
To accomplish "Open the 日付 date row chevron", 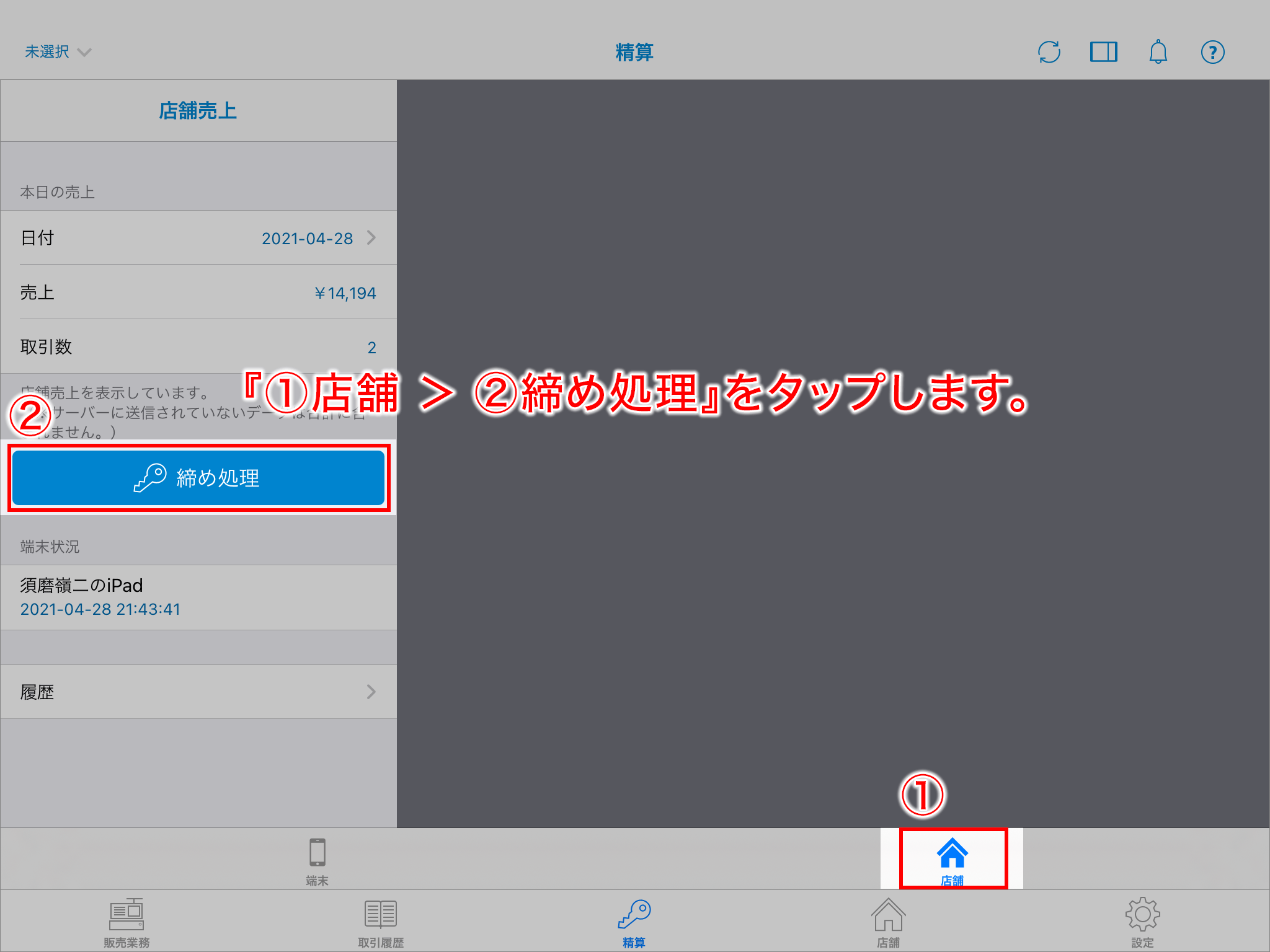I will [371, 238].
